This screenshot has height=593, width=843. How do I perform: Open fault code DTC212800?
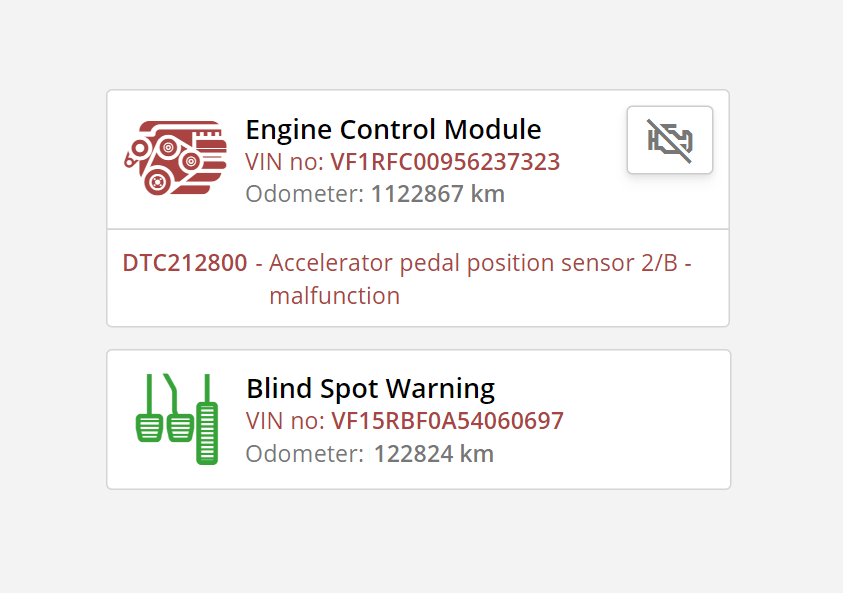tap(185, 262)
